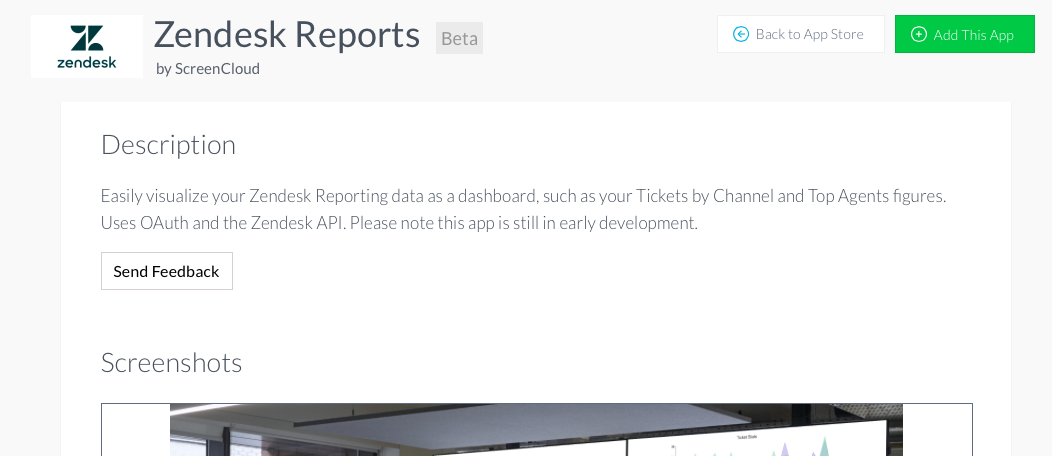1052x456 pixels.
Task: Click the Screenshots heading
Action: coord(171,363)
